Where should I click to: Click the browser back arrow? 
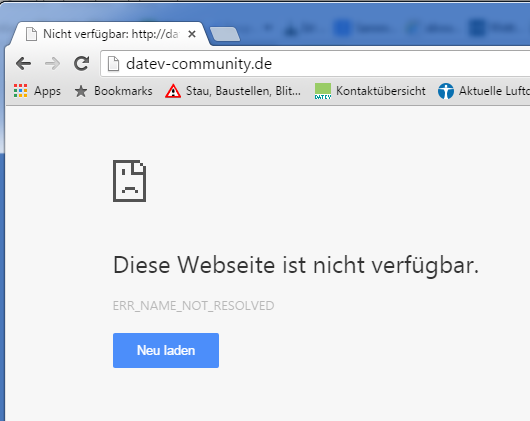[23, 63]
